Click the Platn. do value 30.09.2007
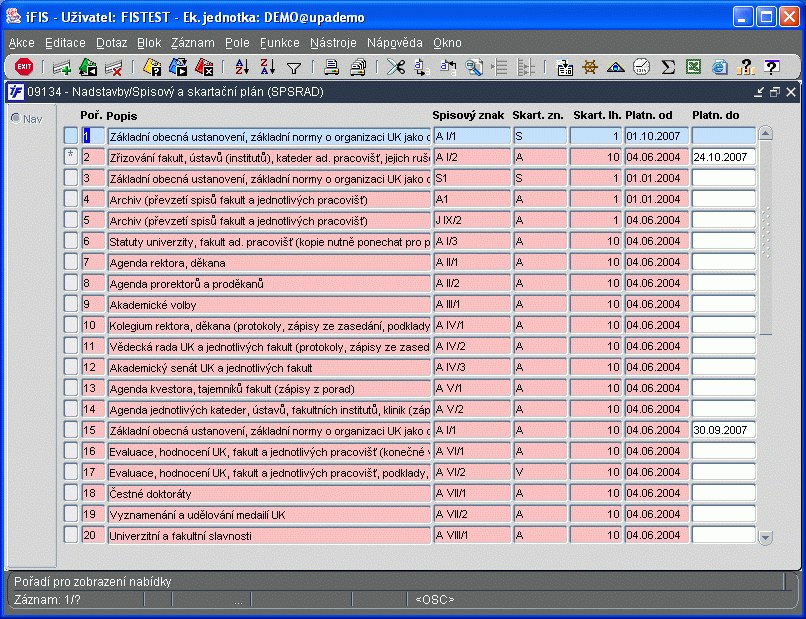This screenshot has width=806, height=619. click(724, 430)
